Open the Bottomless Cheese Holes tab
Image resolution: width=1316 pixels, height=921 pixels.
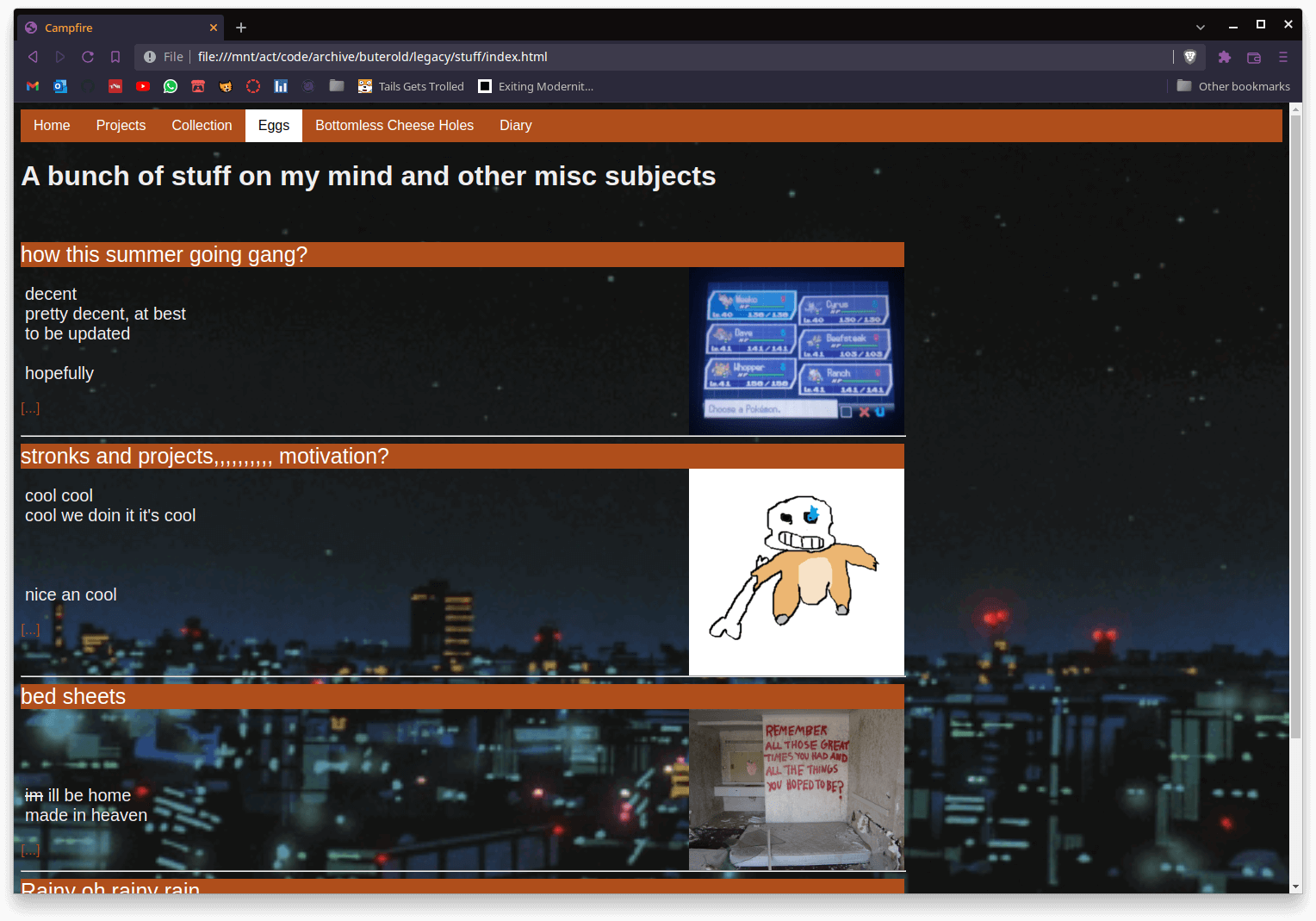pyautogui.click(x=394, y=126)
